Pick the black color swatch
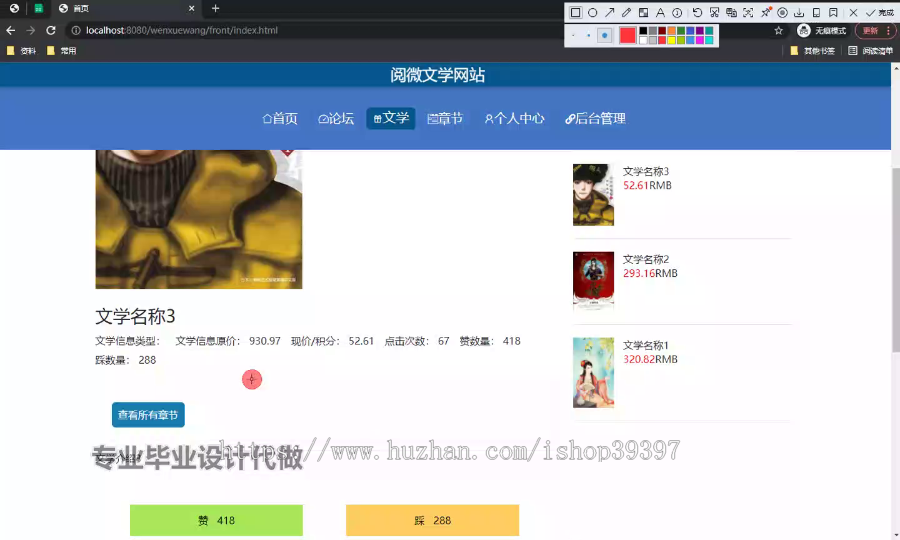The width and height of the screenshot is (900, 540). [x=643, y=30]
